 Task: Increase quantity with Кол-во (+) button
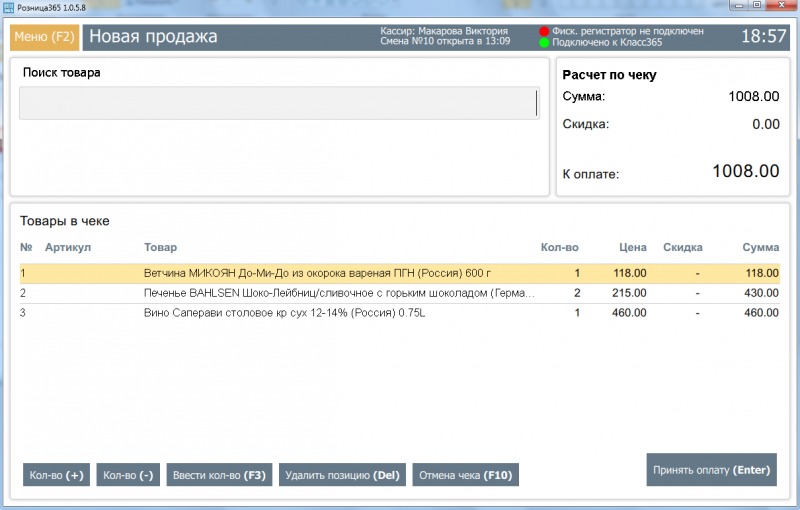click(x=56, y=475)
